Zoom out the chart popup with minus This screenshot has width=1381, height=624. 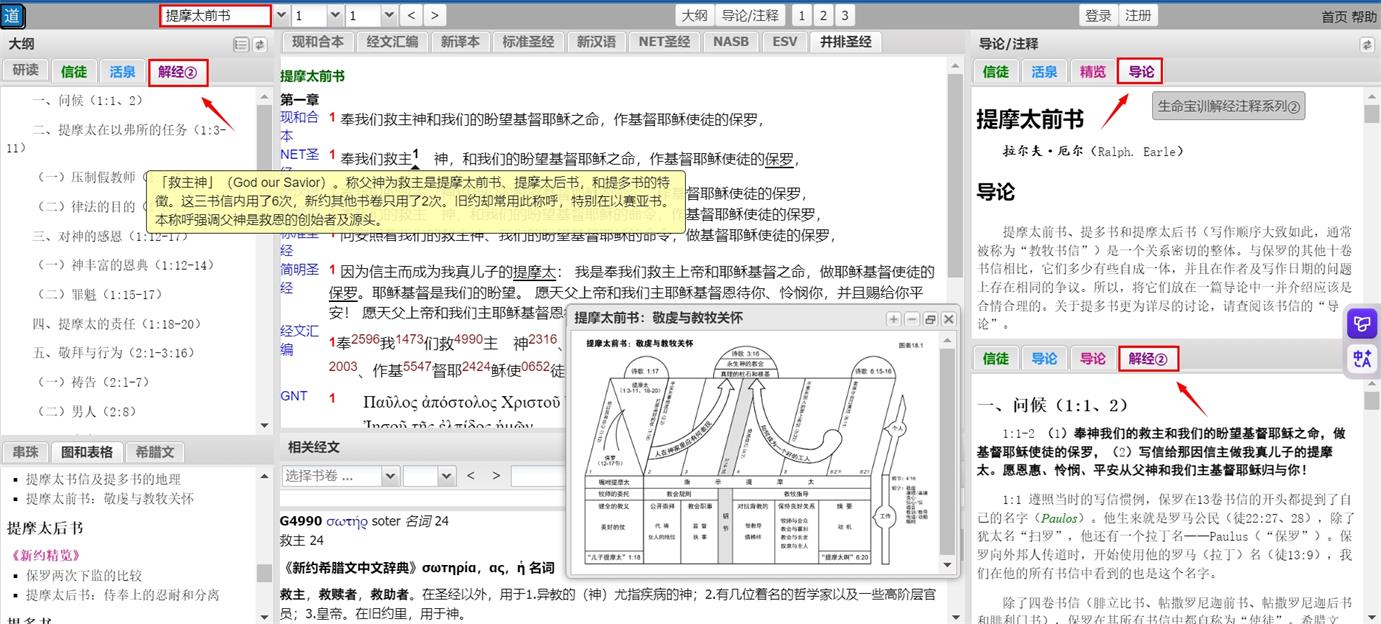(x=911, y=319)
